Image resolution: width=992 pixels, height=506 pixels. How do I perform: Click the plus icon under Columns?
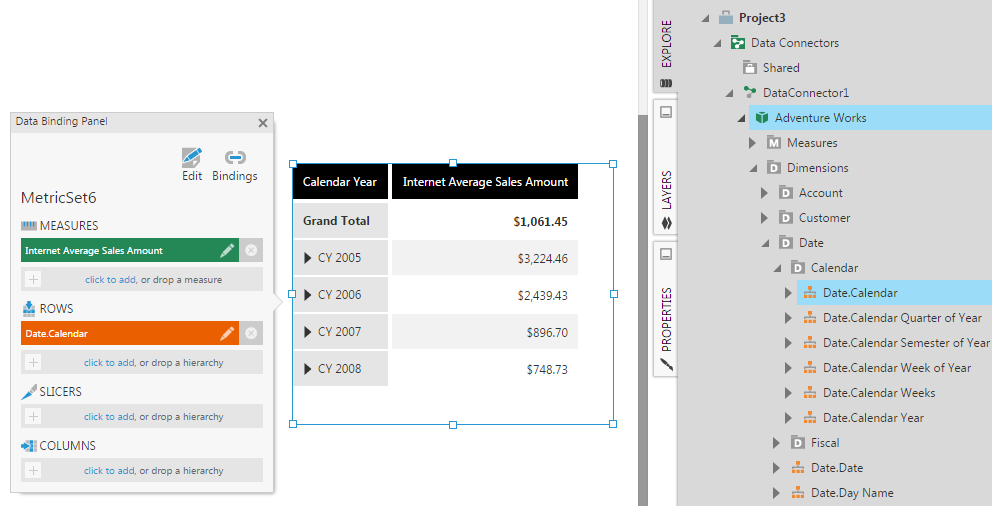point(33,471)
